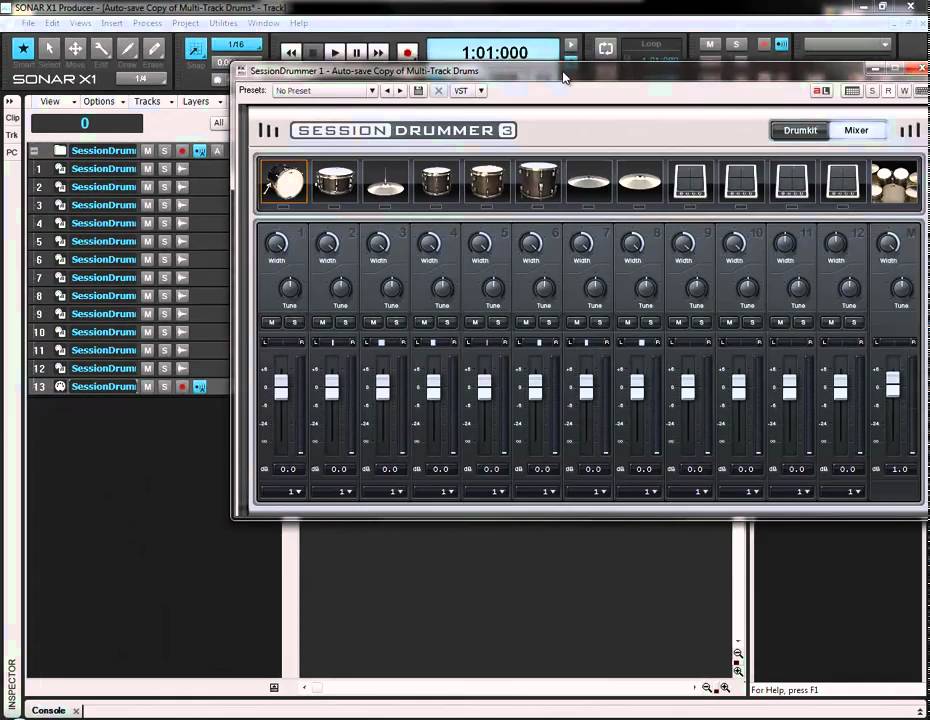Pause playback in the transport
This screenshot has width=930, height=720.
[x=357, y=53]
